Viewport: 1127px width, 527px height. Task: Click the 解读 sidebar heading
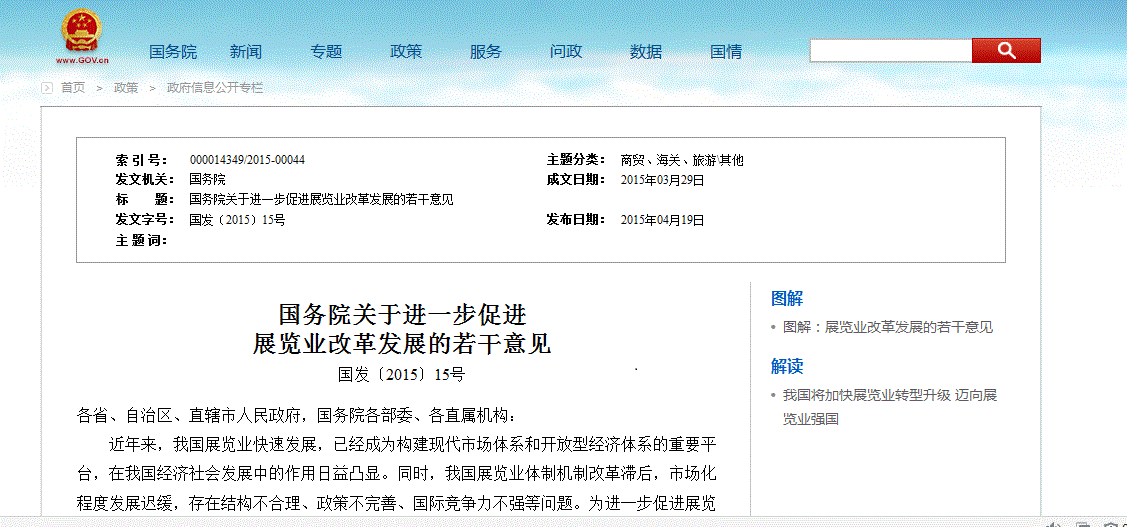click(x=787, y=366)
